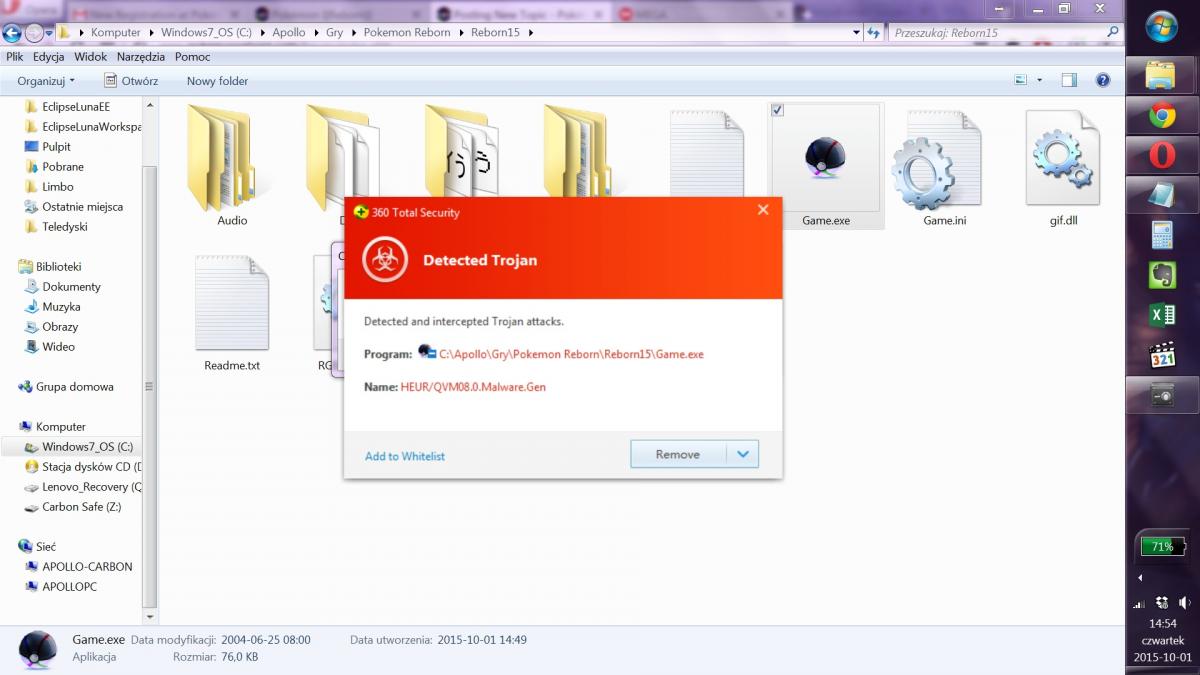Expand the view options dropdown arrow

[x=1039, y=81]
